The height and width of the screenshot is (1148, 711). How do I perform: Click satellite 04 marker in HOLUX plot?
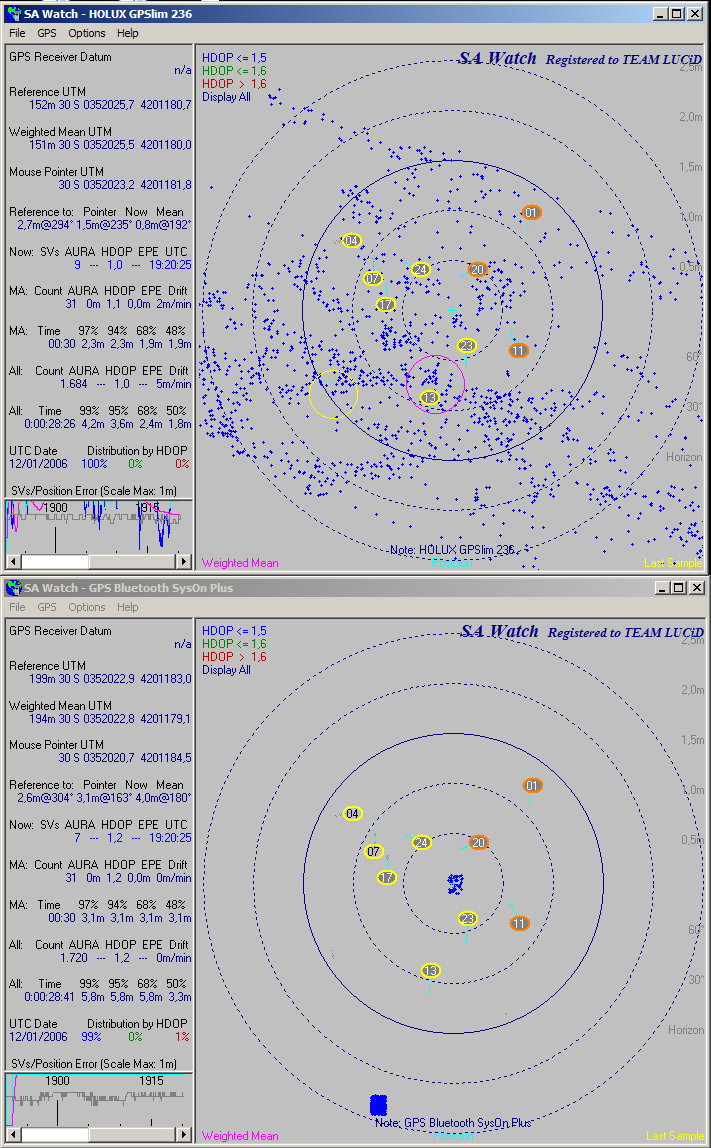[x=351, y=241]
